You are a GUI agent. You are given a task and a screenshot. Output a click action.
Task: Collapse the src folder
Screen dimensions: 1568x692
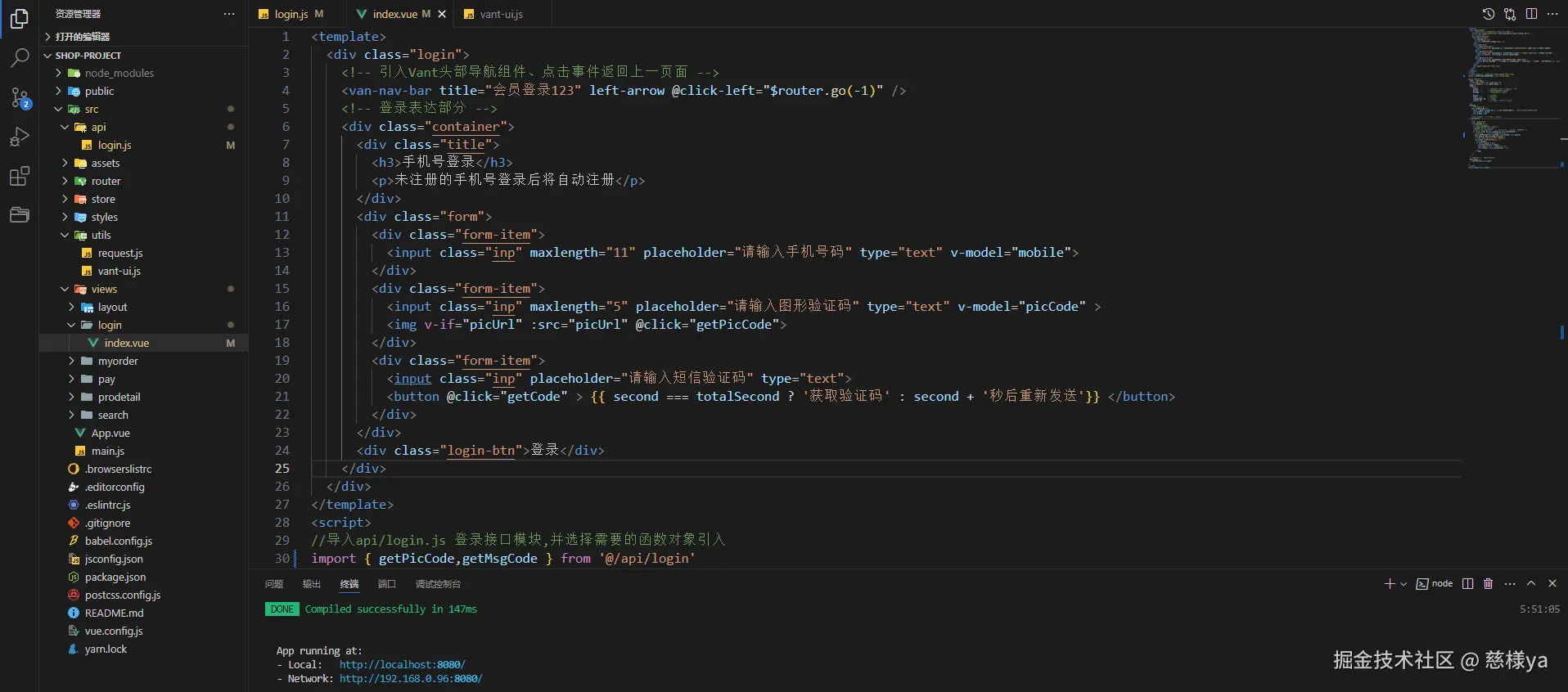pyautogui.click(x=144, y=109)
